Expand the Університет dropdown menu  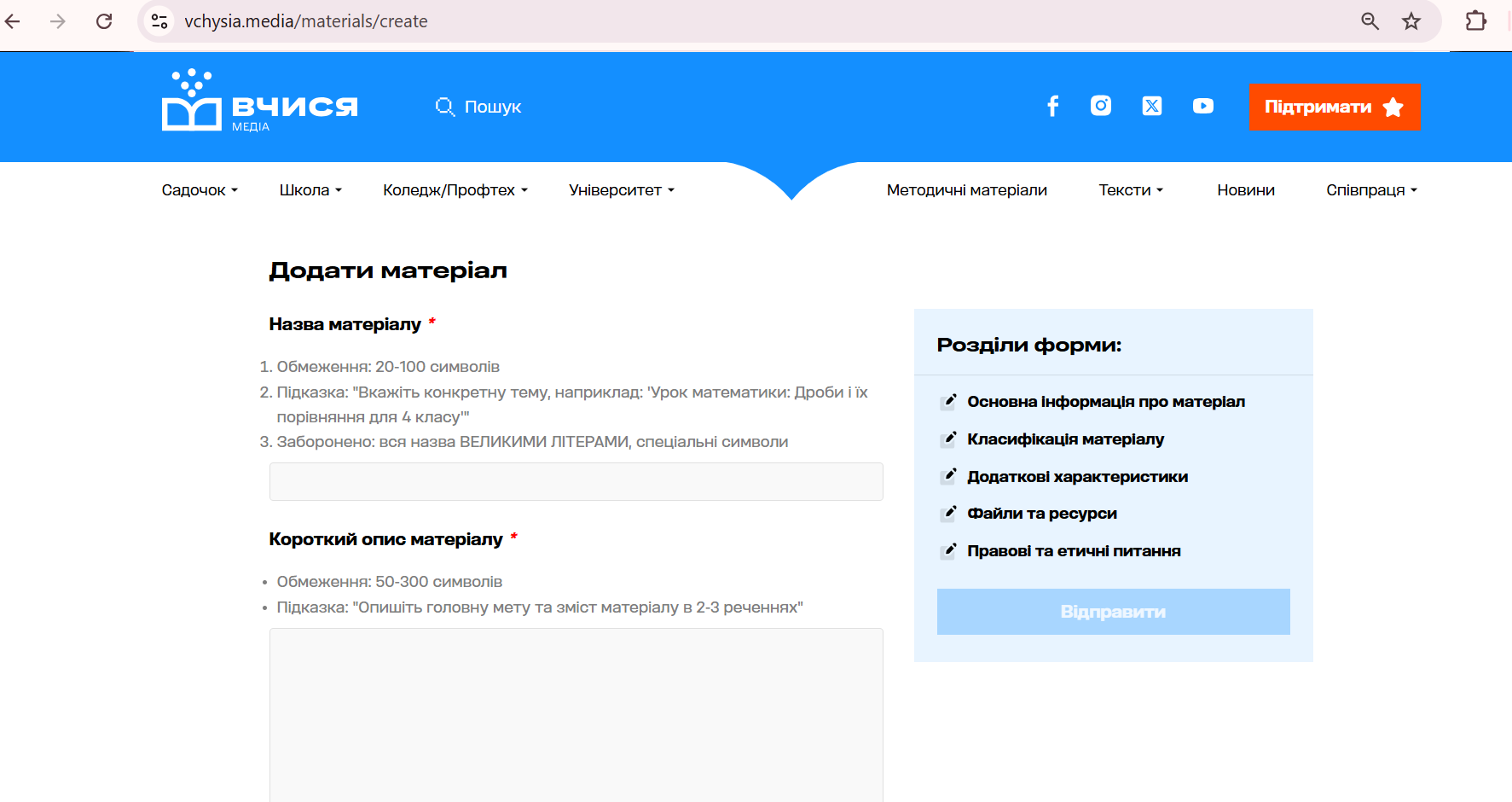(x=622, y=190)
